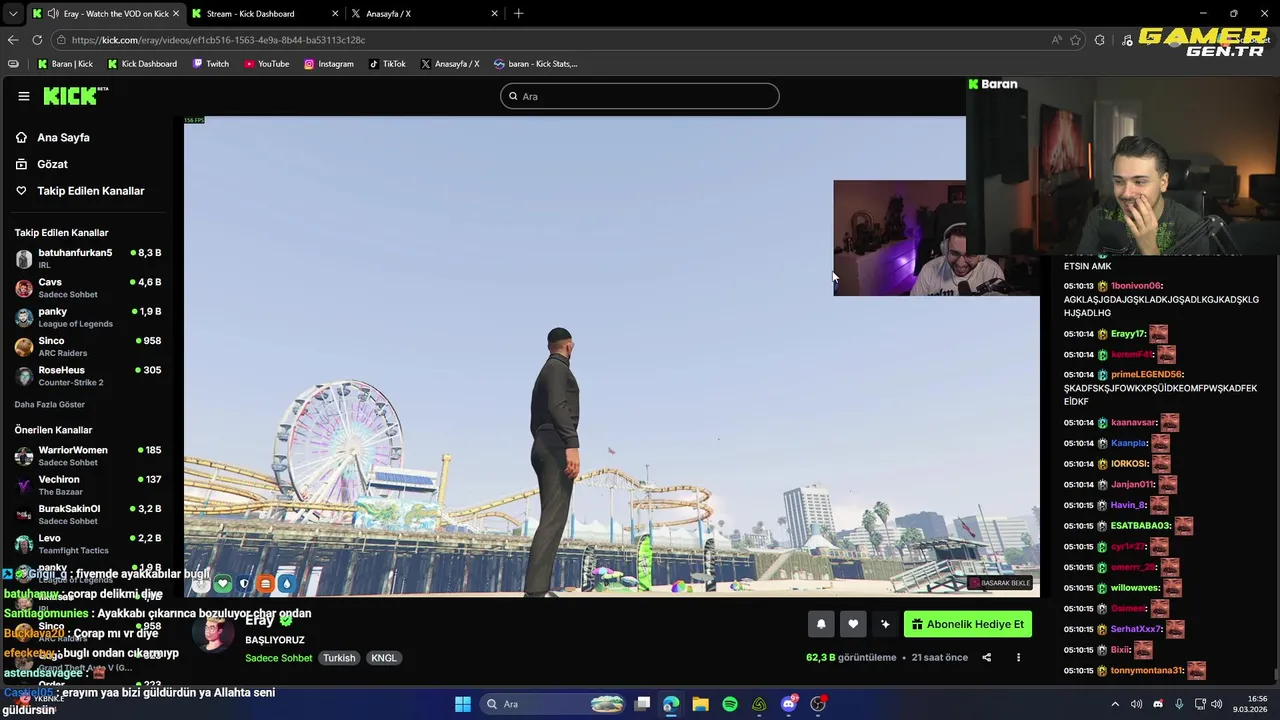The width and height of the screenshot is (1280, 720).
Task: Expand Daha Fazla Göster in sidebar
Action: (50, 405)
